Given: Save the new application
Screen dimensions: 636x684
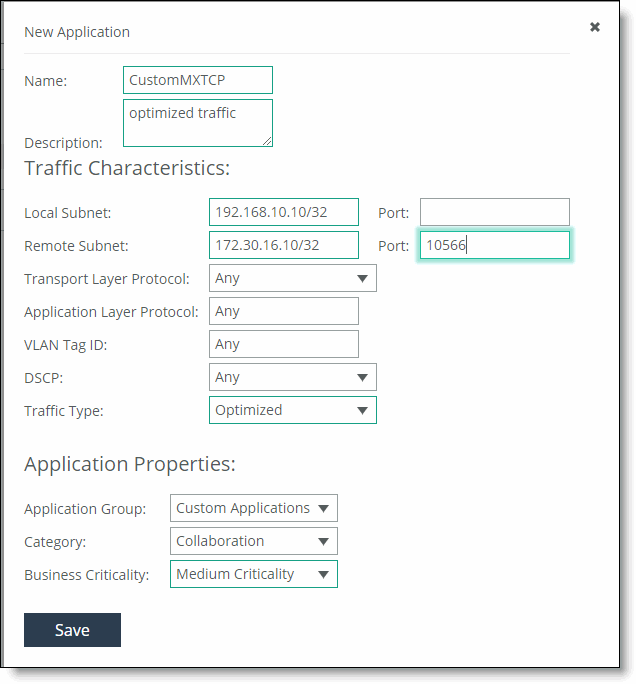Looking at the screenshot, I should 72,630.
